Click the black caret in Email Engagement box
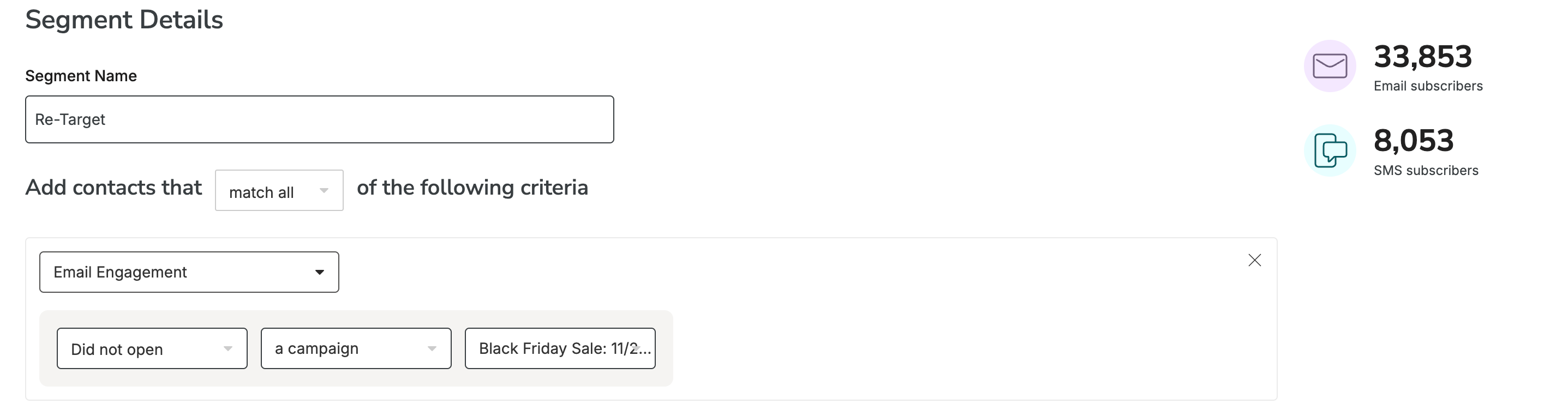 point(320,273)
